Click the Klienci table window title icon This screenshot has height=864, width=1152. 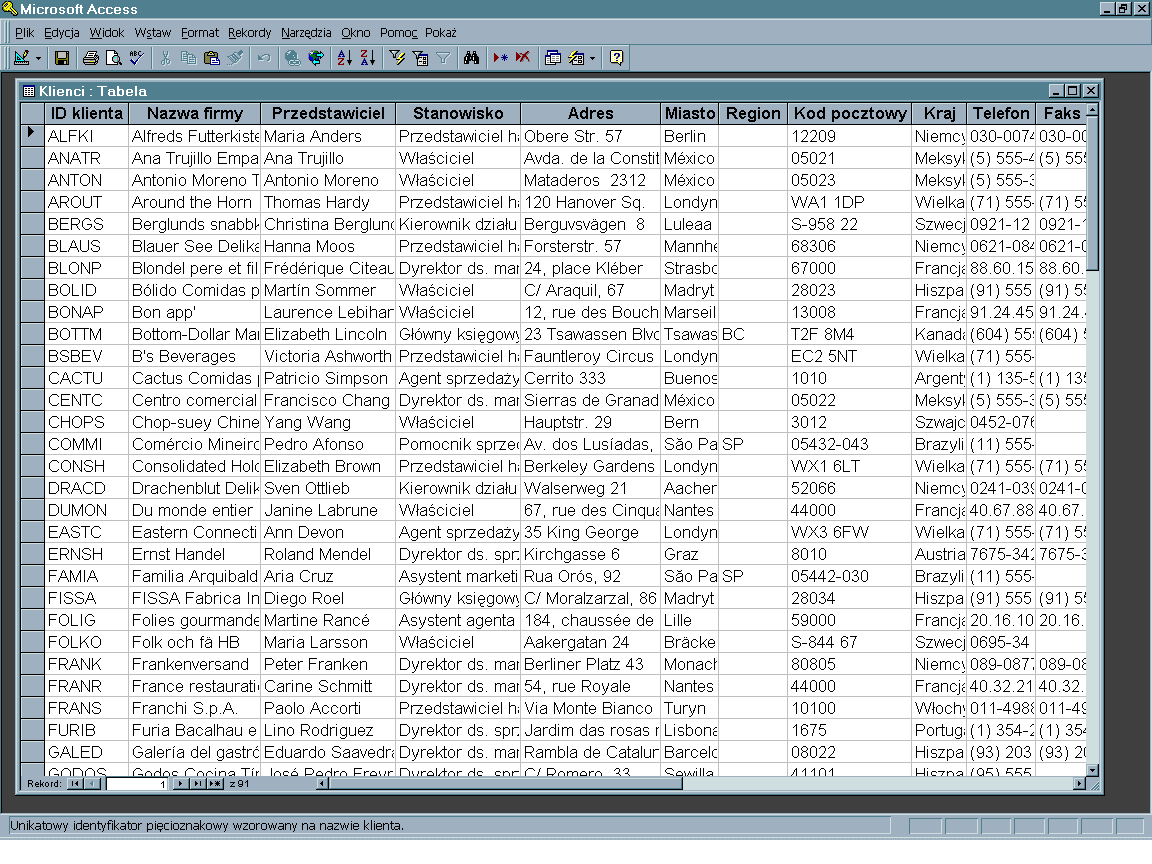tap(29, 91)
